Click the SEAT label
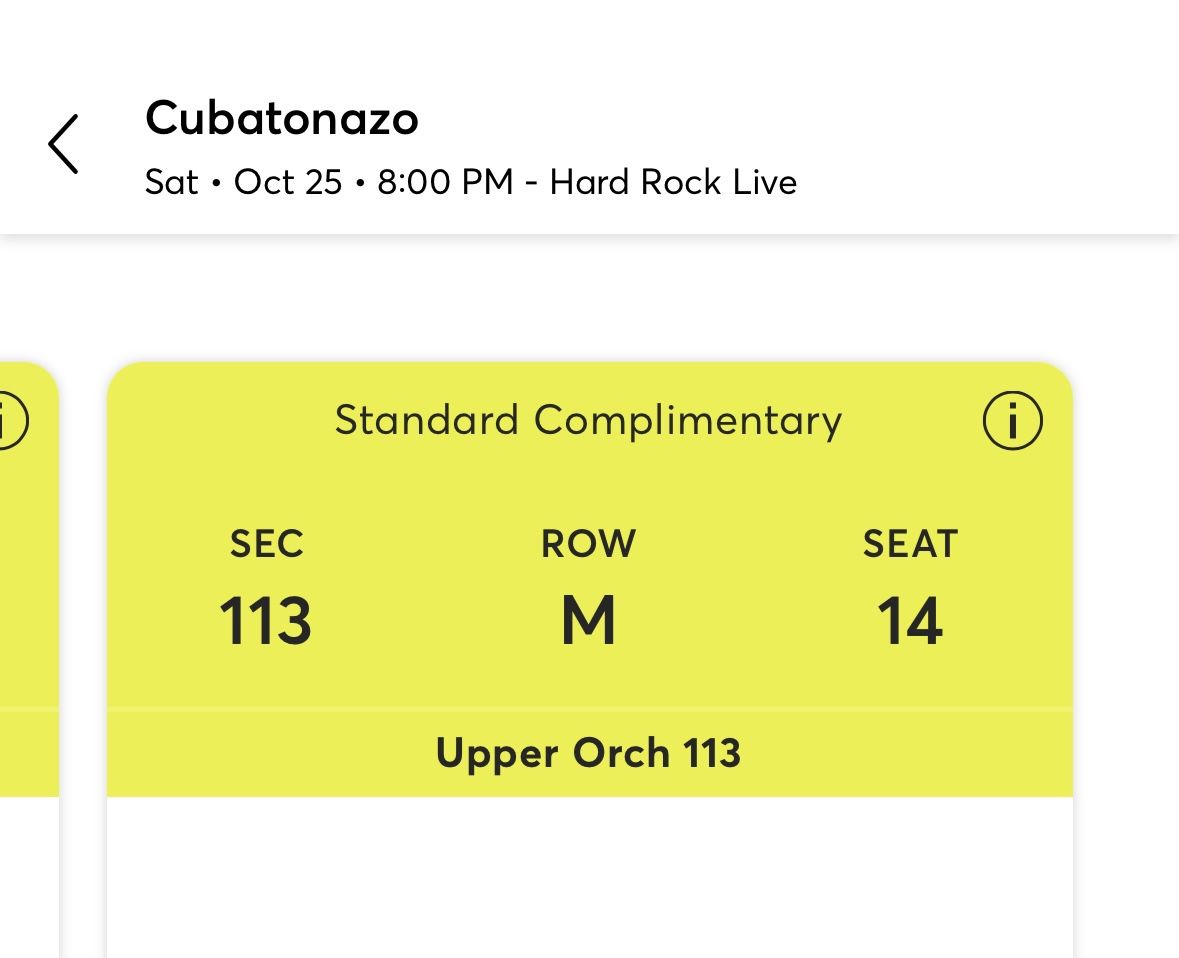This screenshot has height=958, width=1179. (x=910, y=544)
